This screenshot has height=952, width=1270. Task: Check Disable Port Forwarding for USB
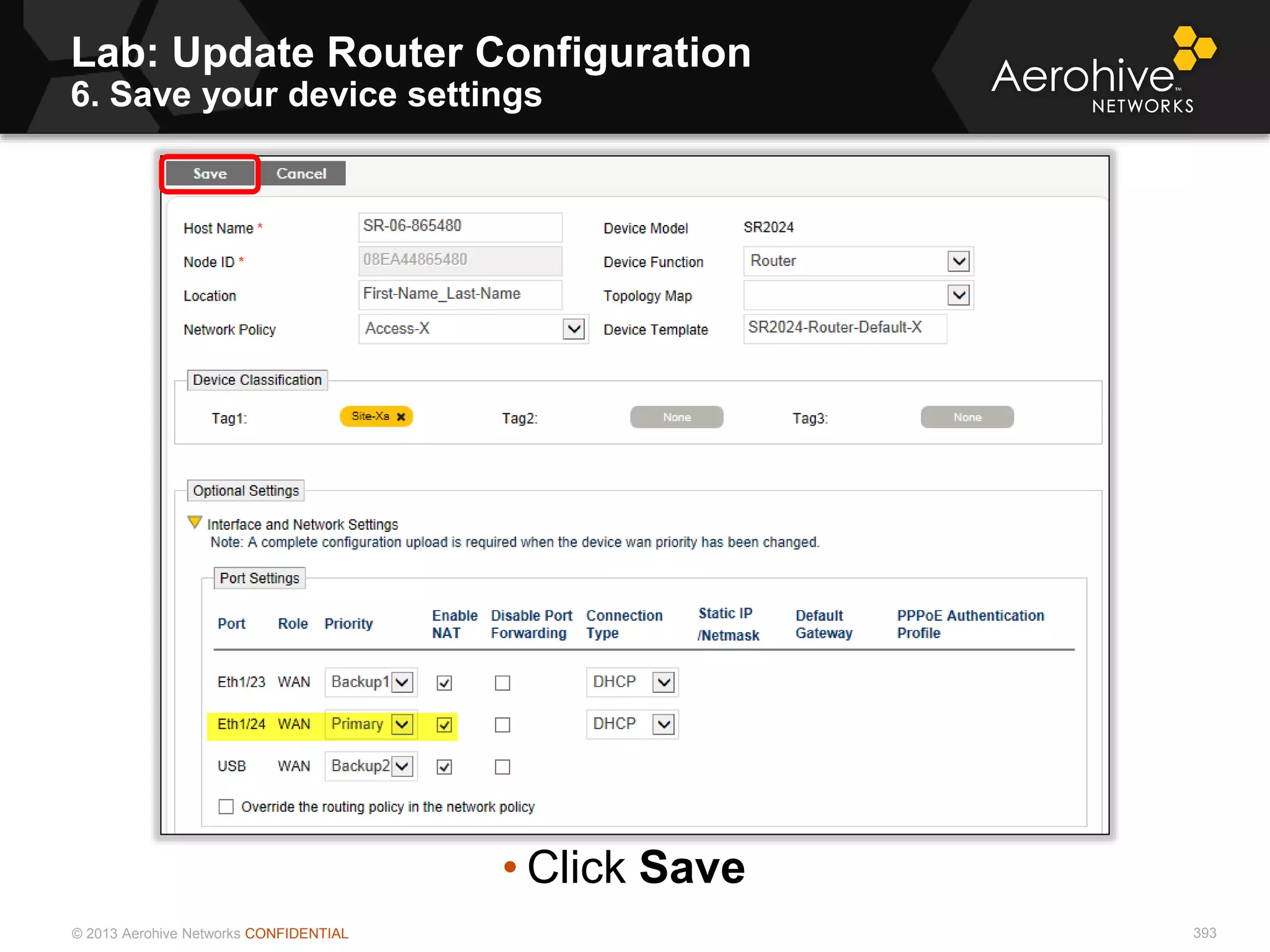[502, 767]
